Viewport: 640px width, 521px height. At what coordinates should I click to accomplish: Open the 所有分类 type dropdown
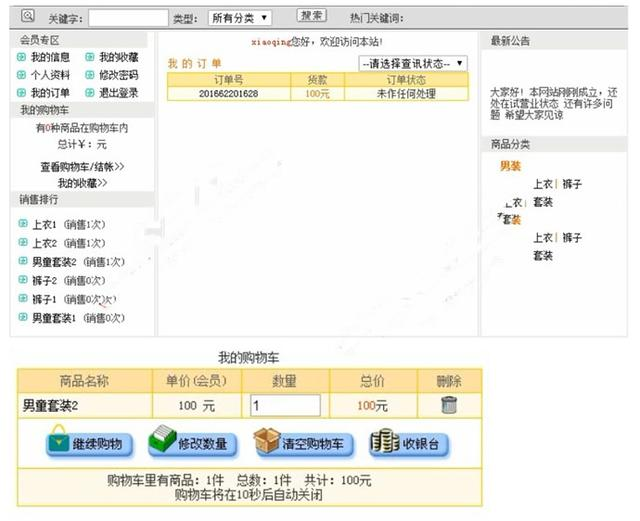[x=240, y=18]
